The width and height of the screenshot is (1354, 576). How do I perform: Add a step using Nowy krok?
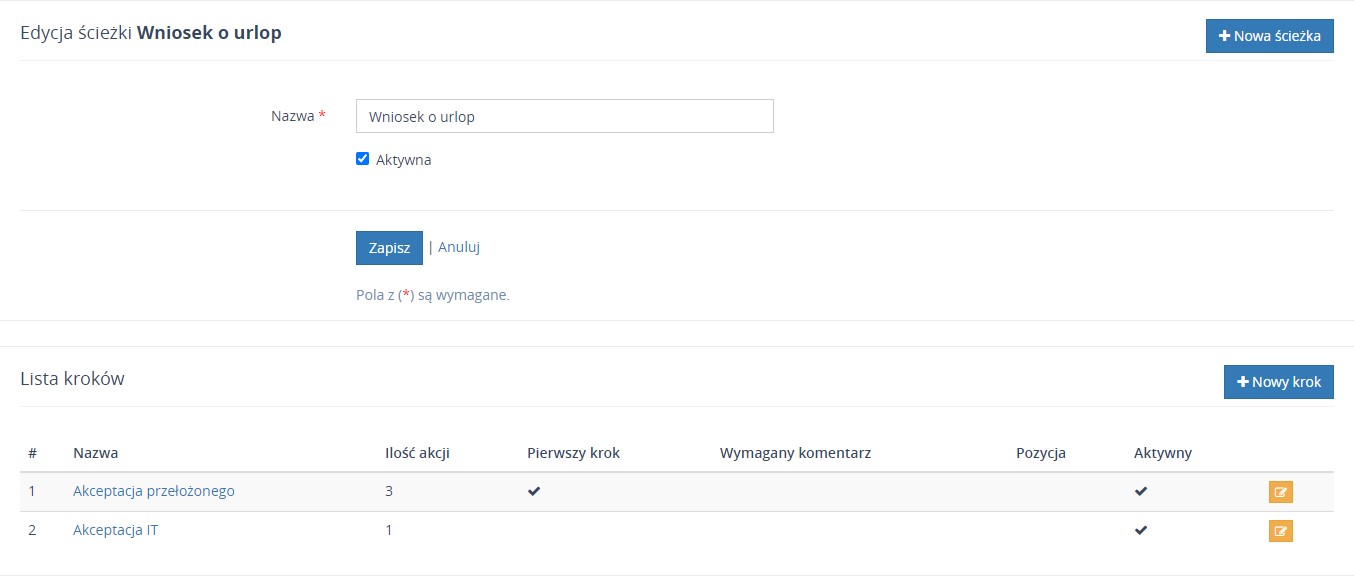click(x=1278, y=382)
